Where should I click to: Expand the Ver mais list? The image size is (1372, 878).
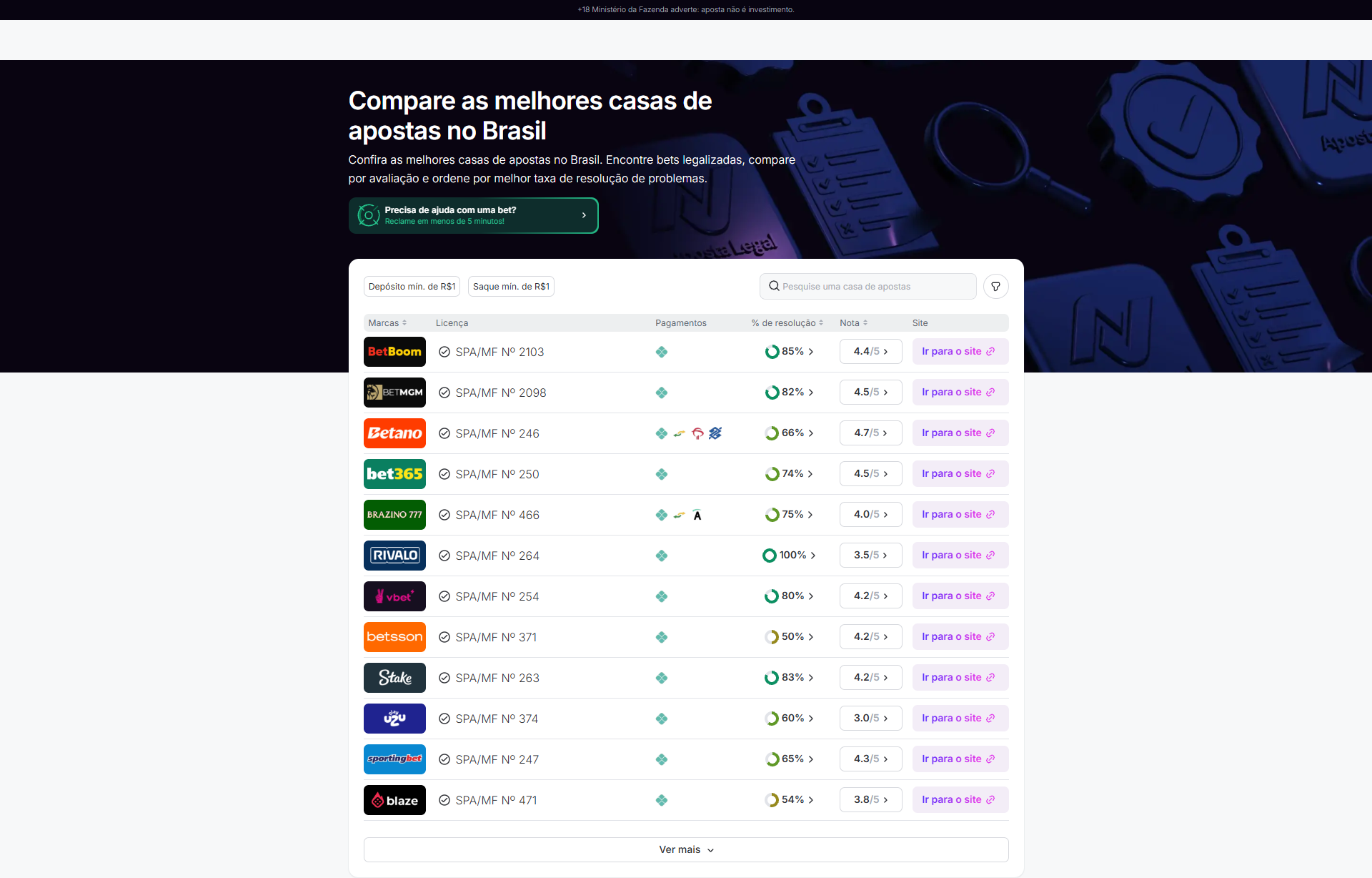pos(686,849)
